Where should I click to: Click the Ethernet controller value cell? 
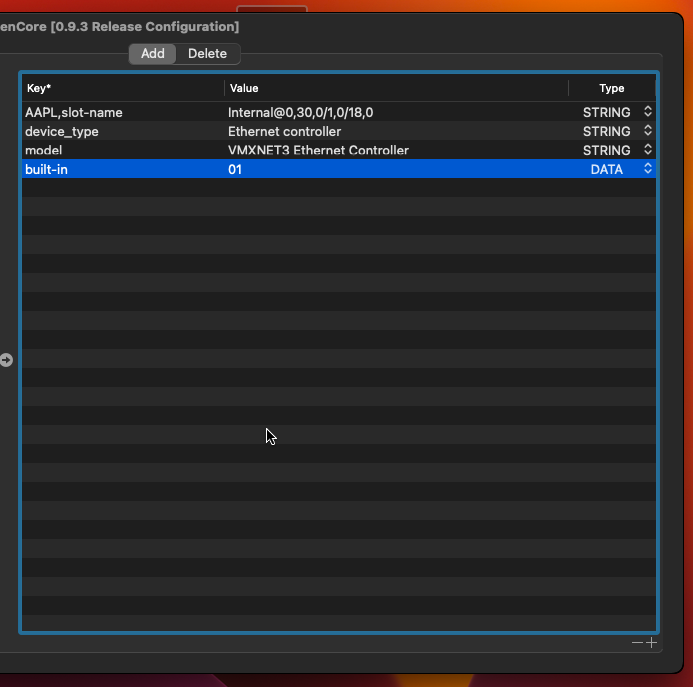click(x=284, y=131)
